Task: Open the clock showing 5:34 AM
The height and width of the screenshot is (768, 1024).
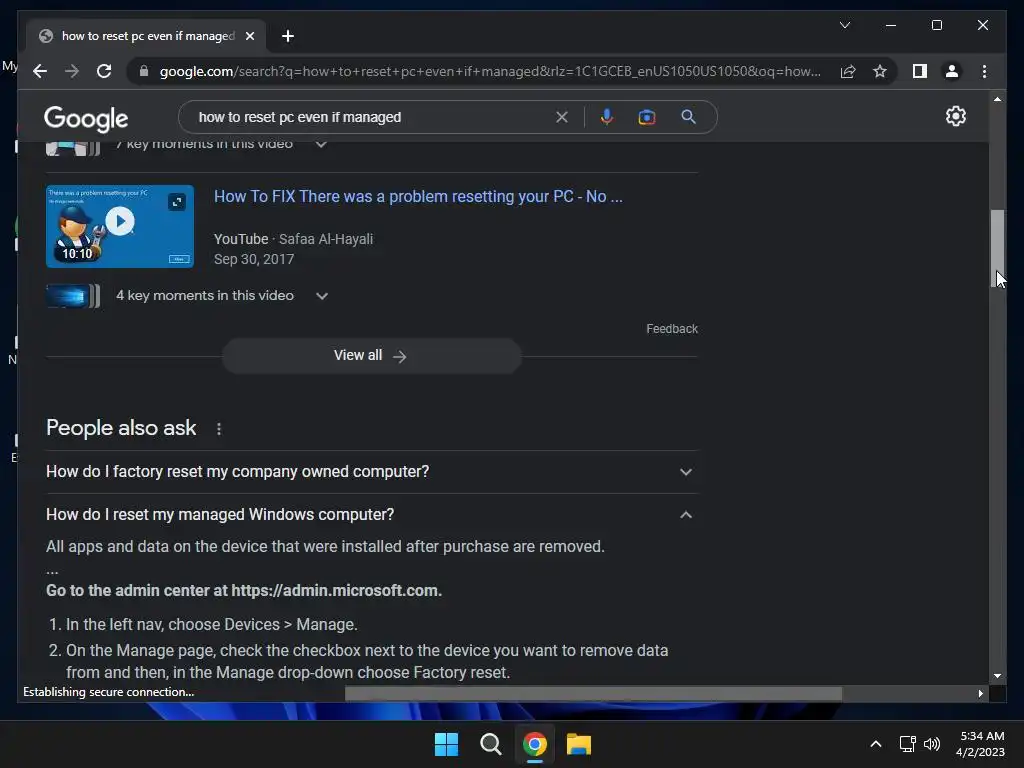Action: pos(980,744)
